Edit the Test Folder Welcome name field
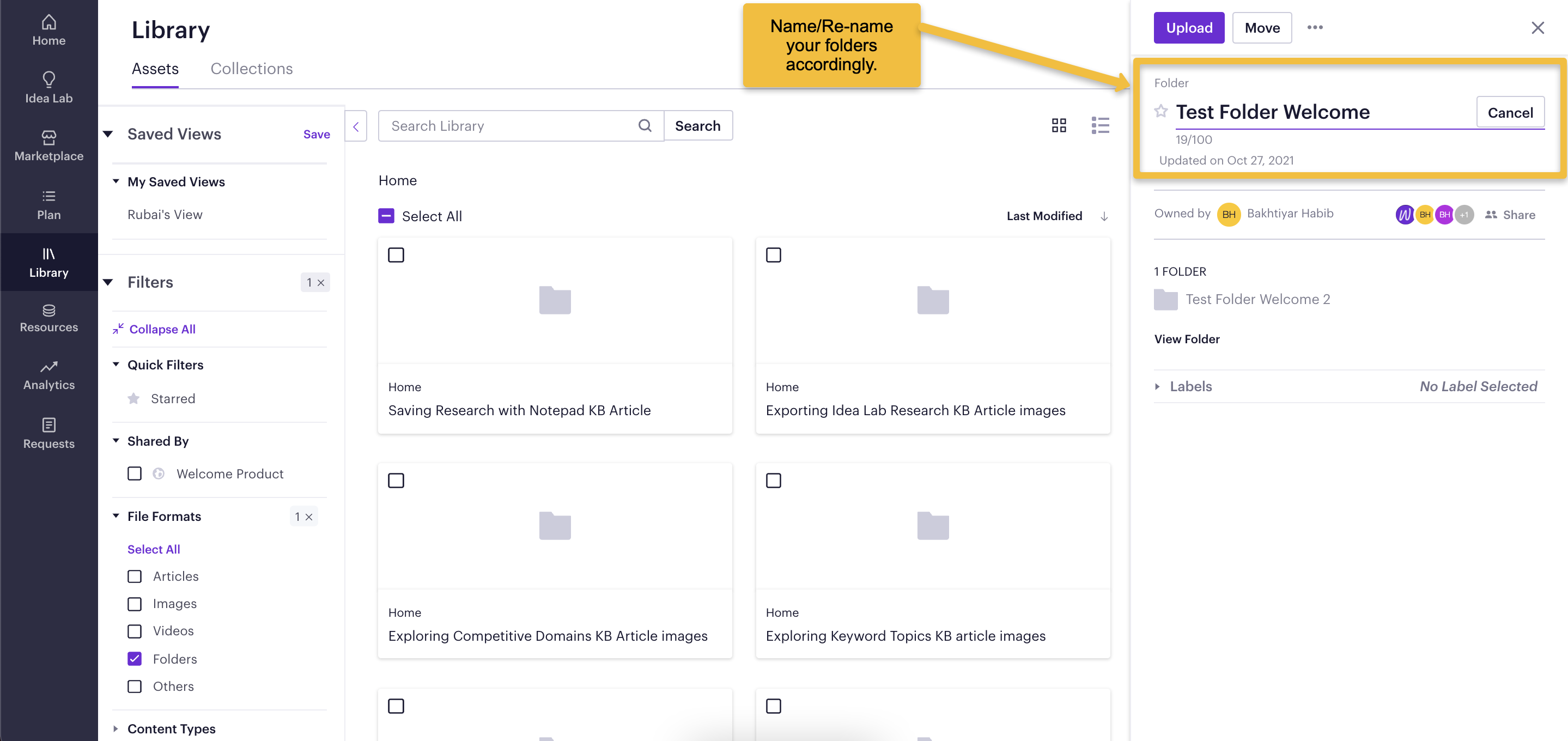This screenshot has width=1568, height=741. point(1324,113)
